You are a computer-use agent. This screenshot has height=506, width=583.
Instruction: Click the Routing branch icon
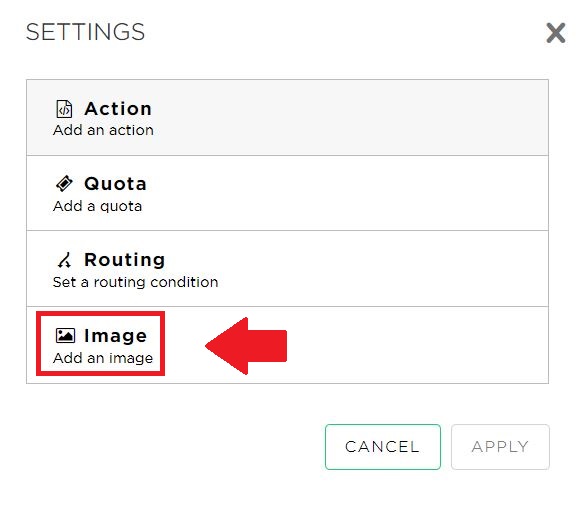tap(64, 260)
